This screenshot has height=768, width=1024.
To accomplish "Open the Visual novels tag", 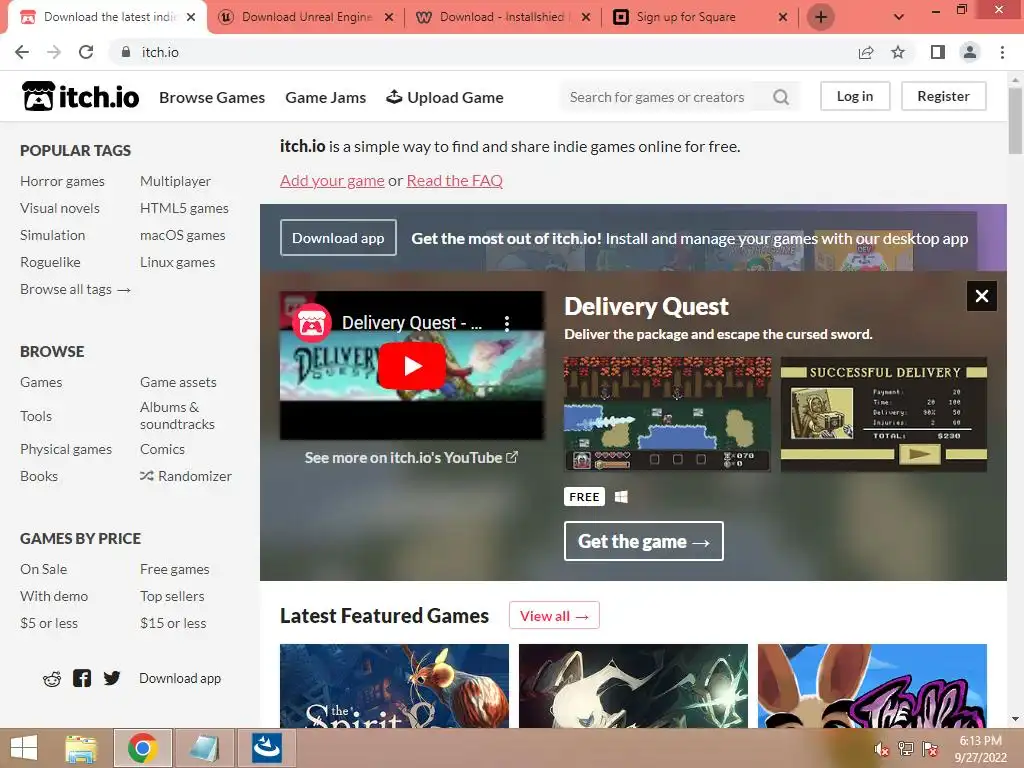I will click(x=60, y=208).
